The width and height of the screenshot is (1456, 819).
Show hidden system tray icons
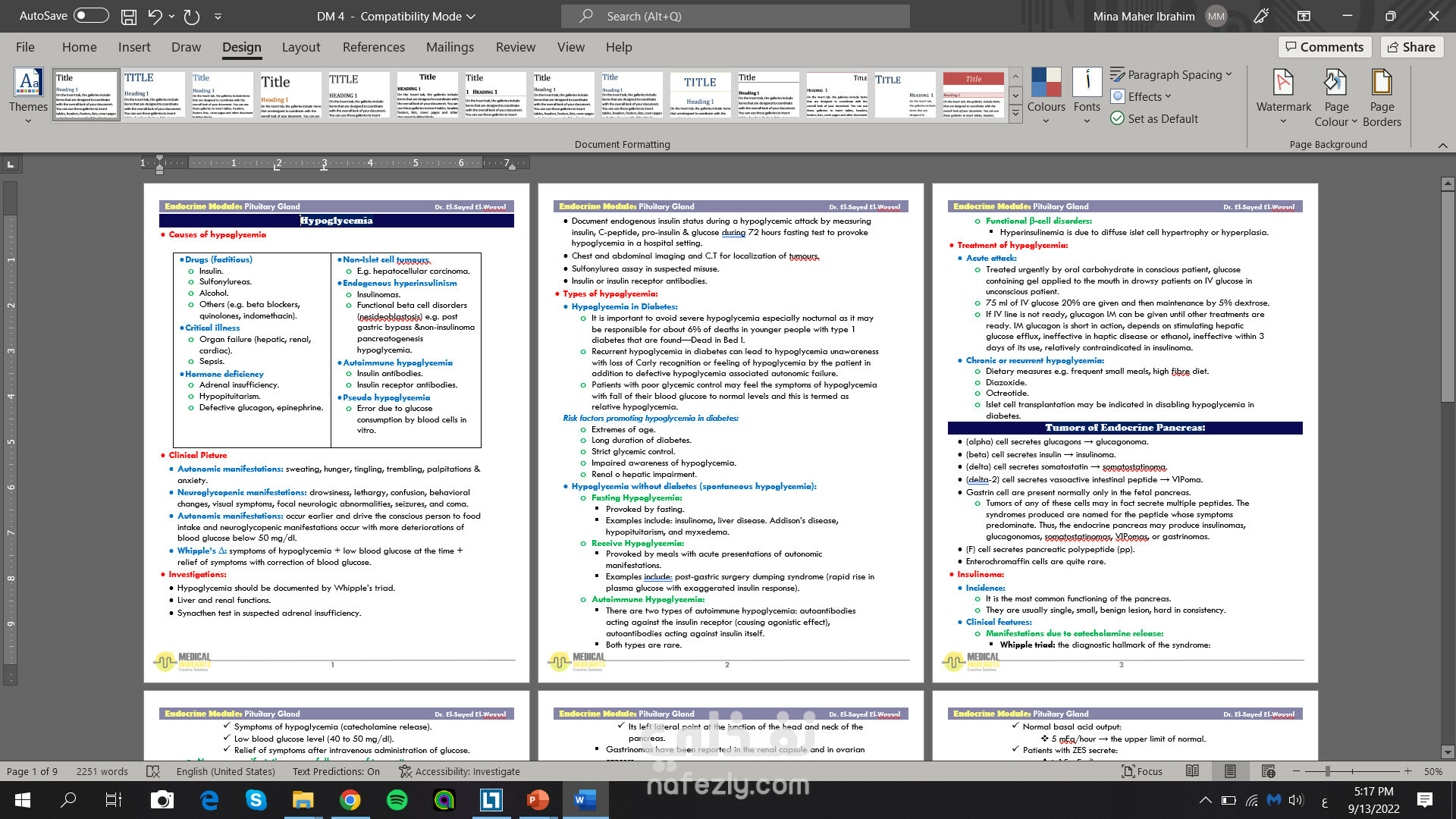(x=1205, y=800)
